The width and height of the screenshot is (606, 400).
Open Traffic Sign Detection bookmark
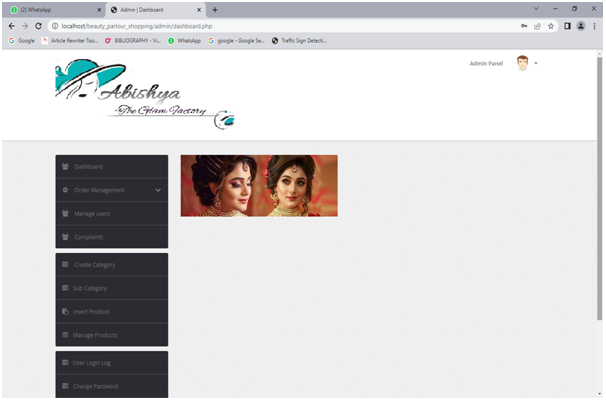tap(300, 41)
